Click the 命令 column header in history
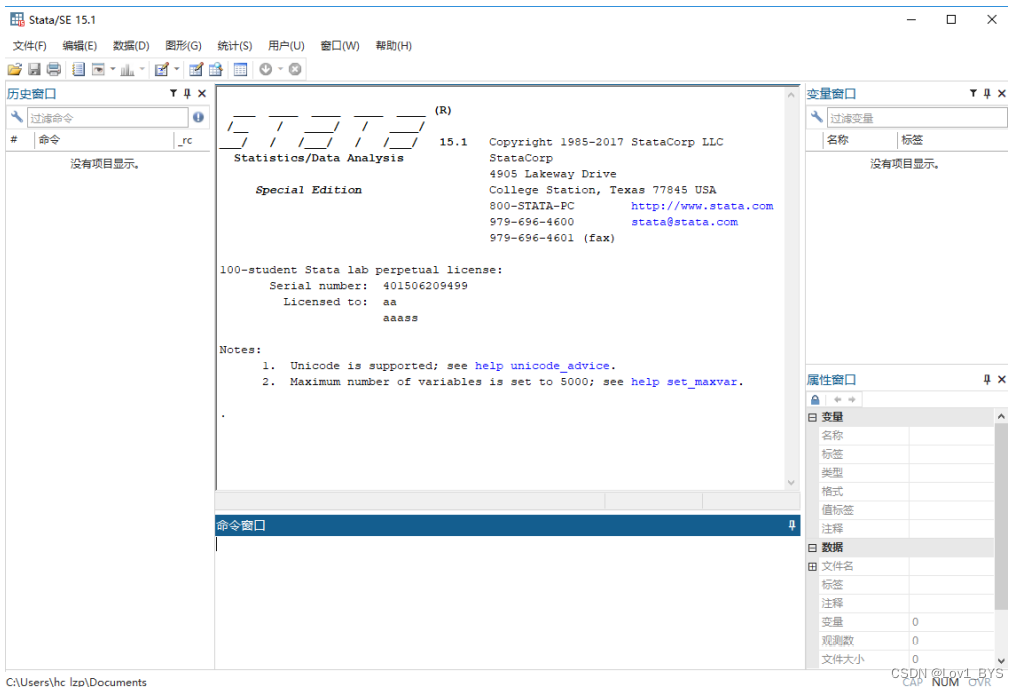 [104, 140]
